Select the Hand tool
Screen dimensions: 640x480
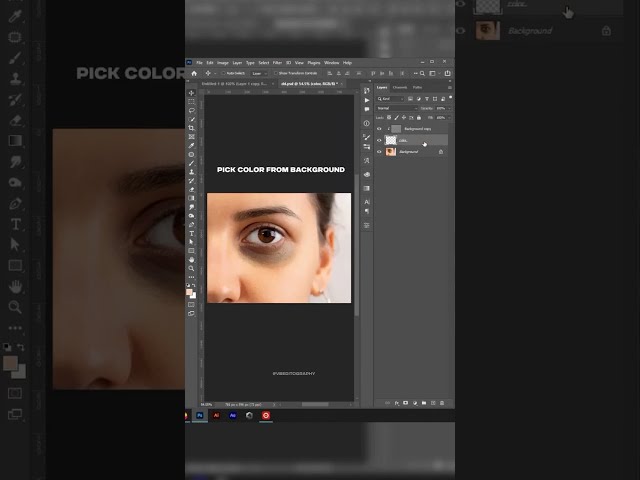coord(191,260)
